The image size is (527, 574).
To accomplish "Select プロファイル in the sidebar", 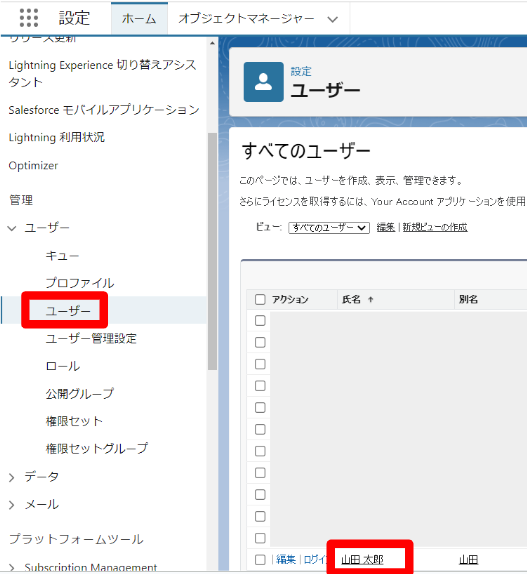I will coord(80,283).
